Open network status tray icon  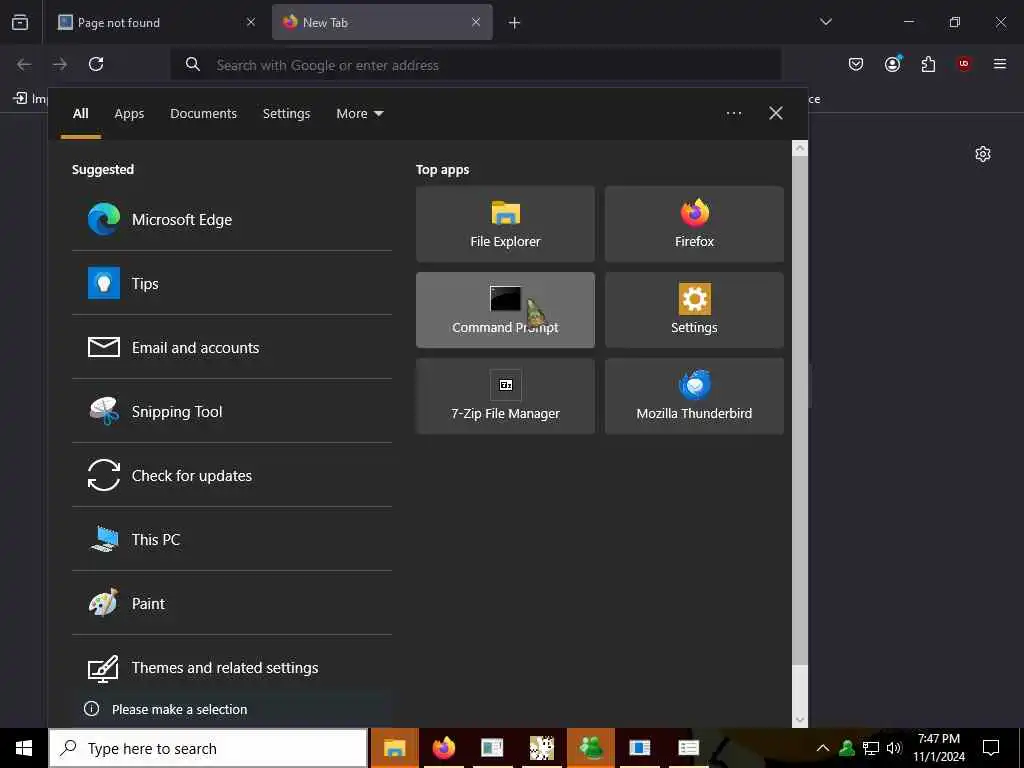point(871,748)
